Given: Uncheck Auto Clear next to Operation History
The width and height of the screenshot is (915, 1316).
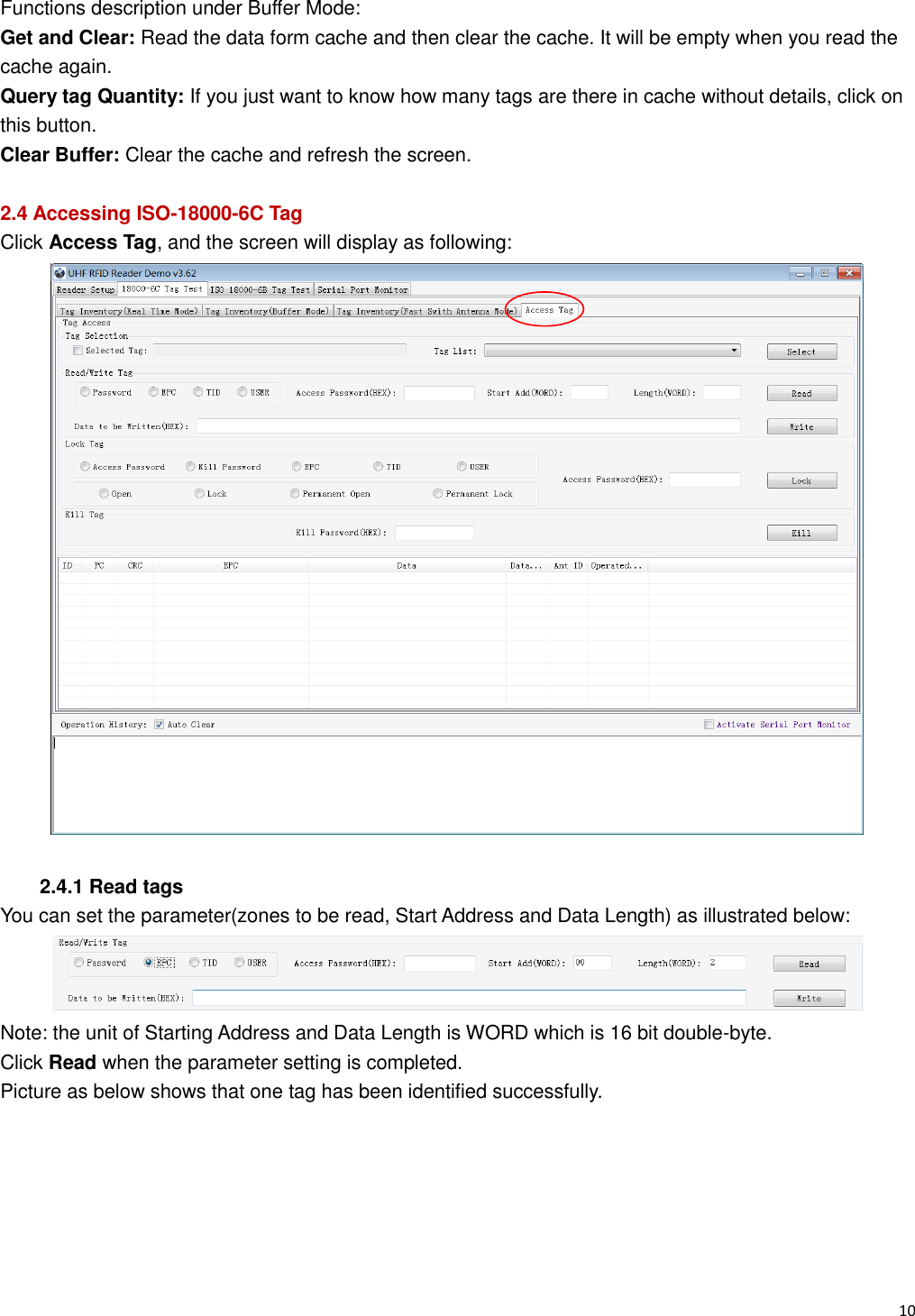Looking at the screenshot, I should pos(160,724).
